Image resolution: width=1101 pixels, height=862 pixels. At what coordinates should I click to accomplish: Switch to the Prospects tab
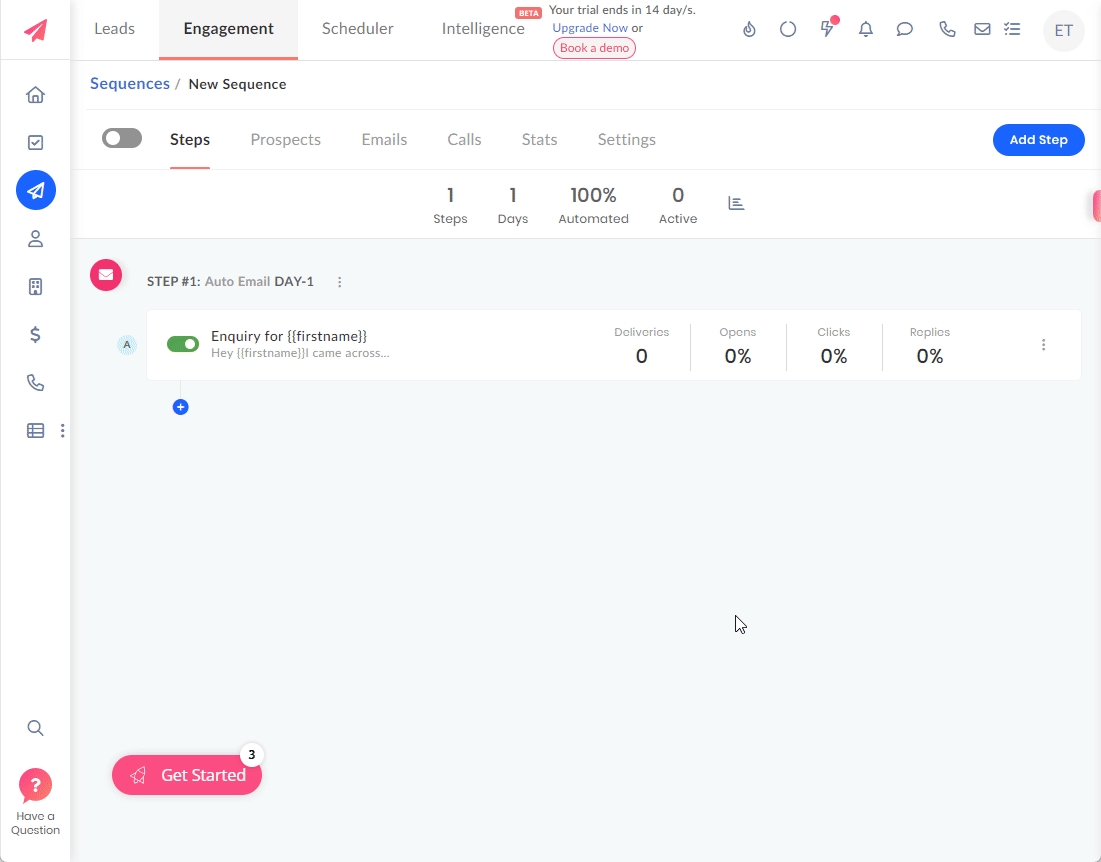pos(285,140)
